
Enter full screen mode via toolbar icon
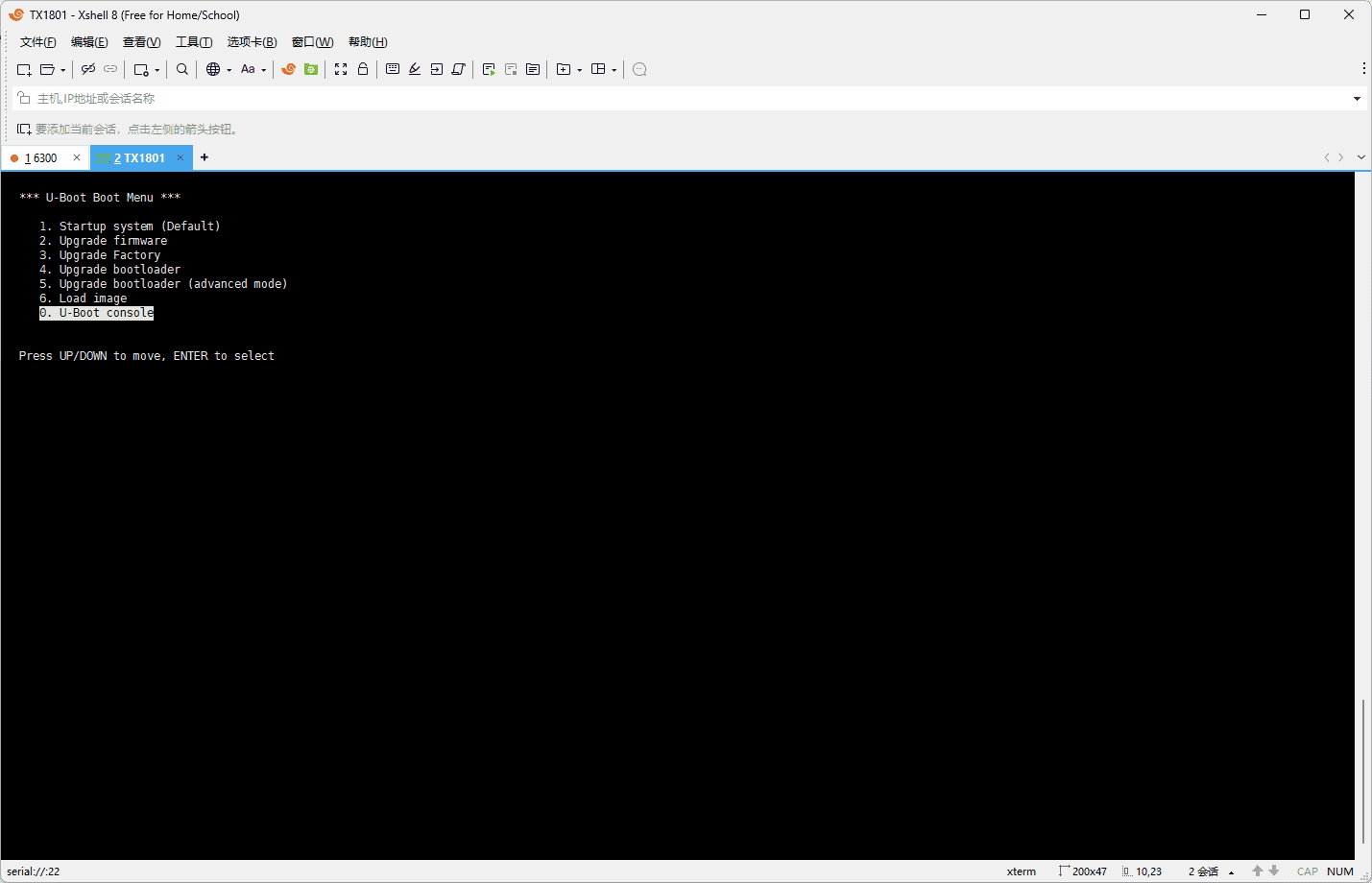(341, 69)
